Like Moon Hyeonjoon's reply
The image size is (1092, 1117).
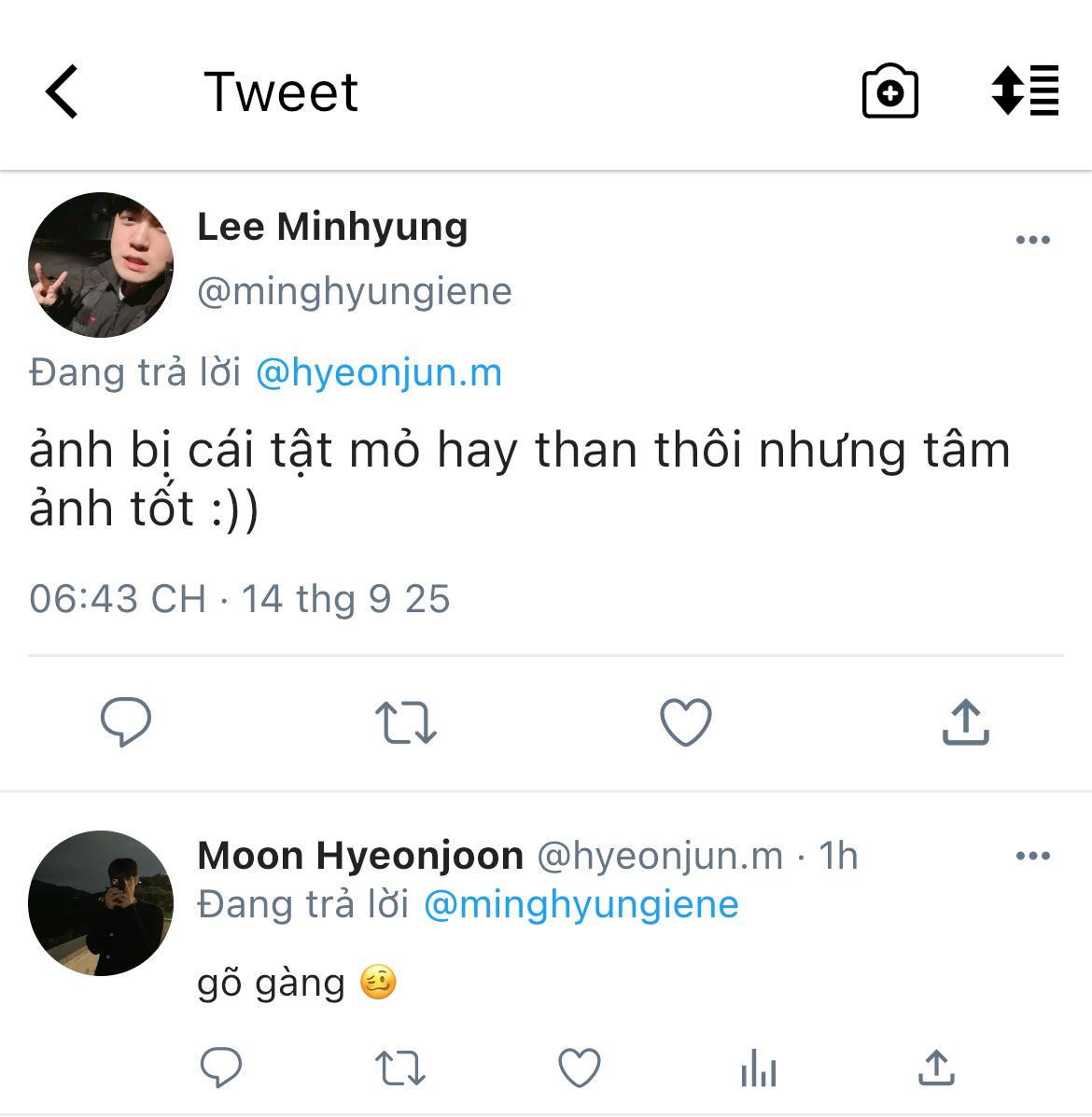pos(579,1068)
